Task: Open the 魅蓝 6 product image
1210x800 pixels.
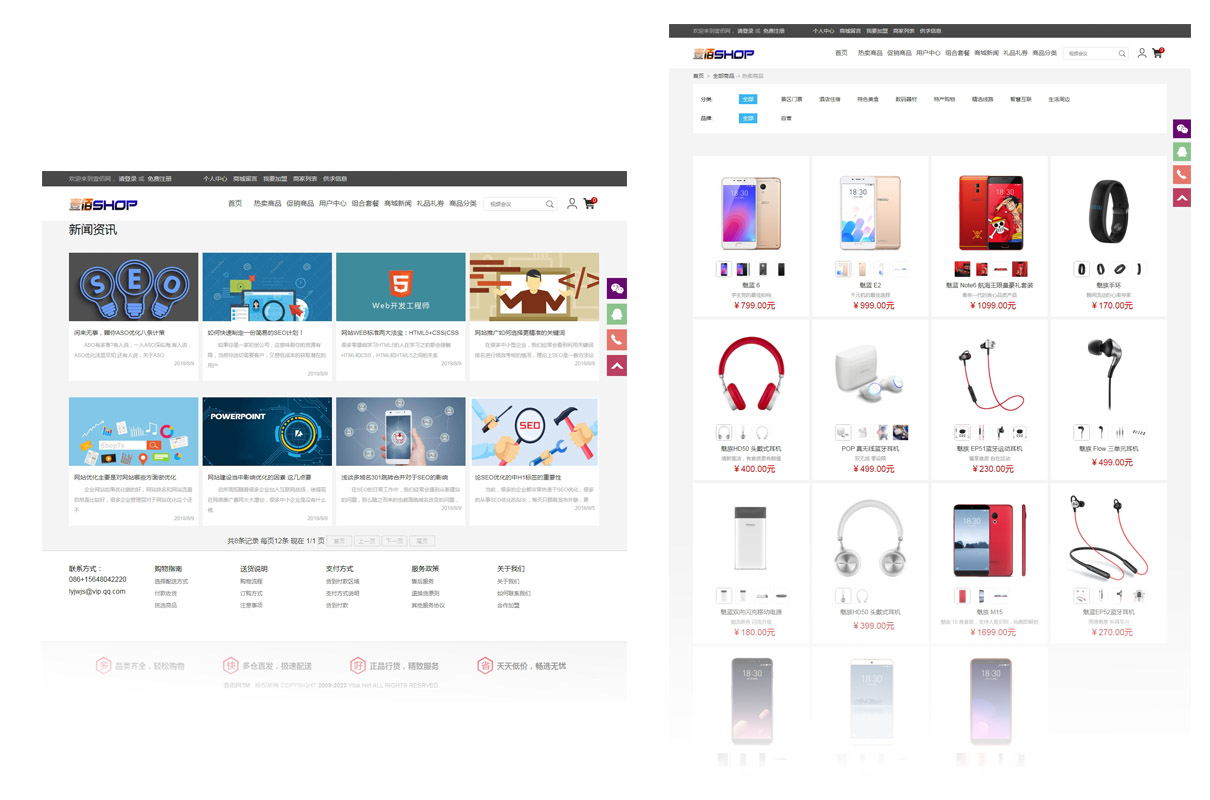Action: 751,213
